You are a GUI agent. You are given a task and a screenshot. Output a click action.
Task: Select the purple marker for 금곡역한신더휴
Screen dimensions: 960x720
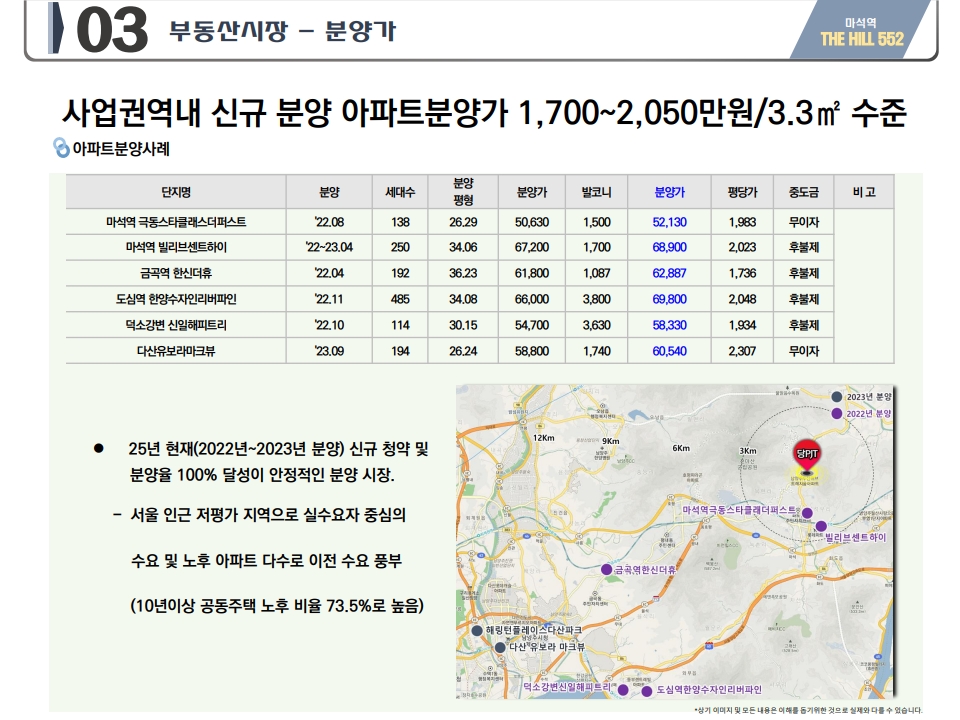[605, 569]
